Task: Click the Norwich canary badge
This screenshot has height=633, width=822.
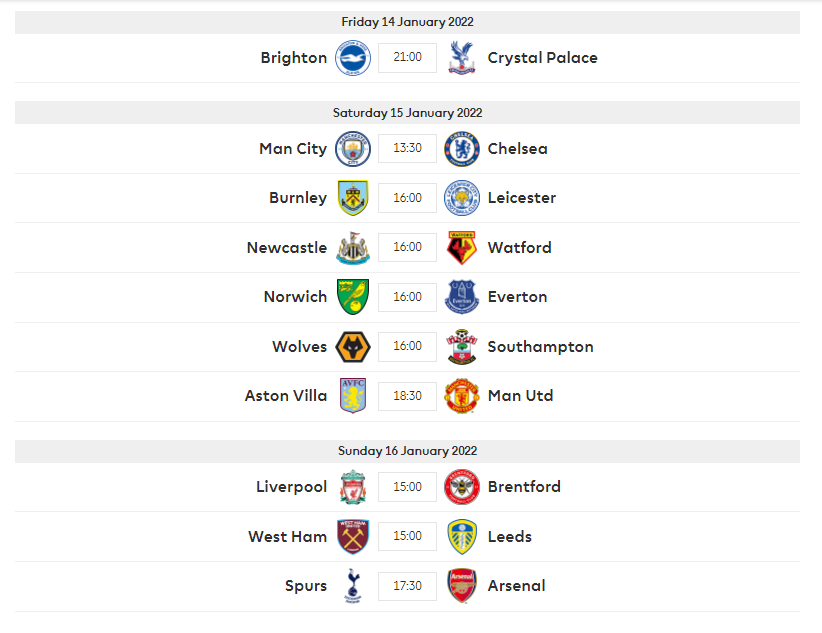Action: (353, 297)
